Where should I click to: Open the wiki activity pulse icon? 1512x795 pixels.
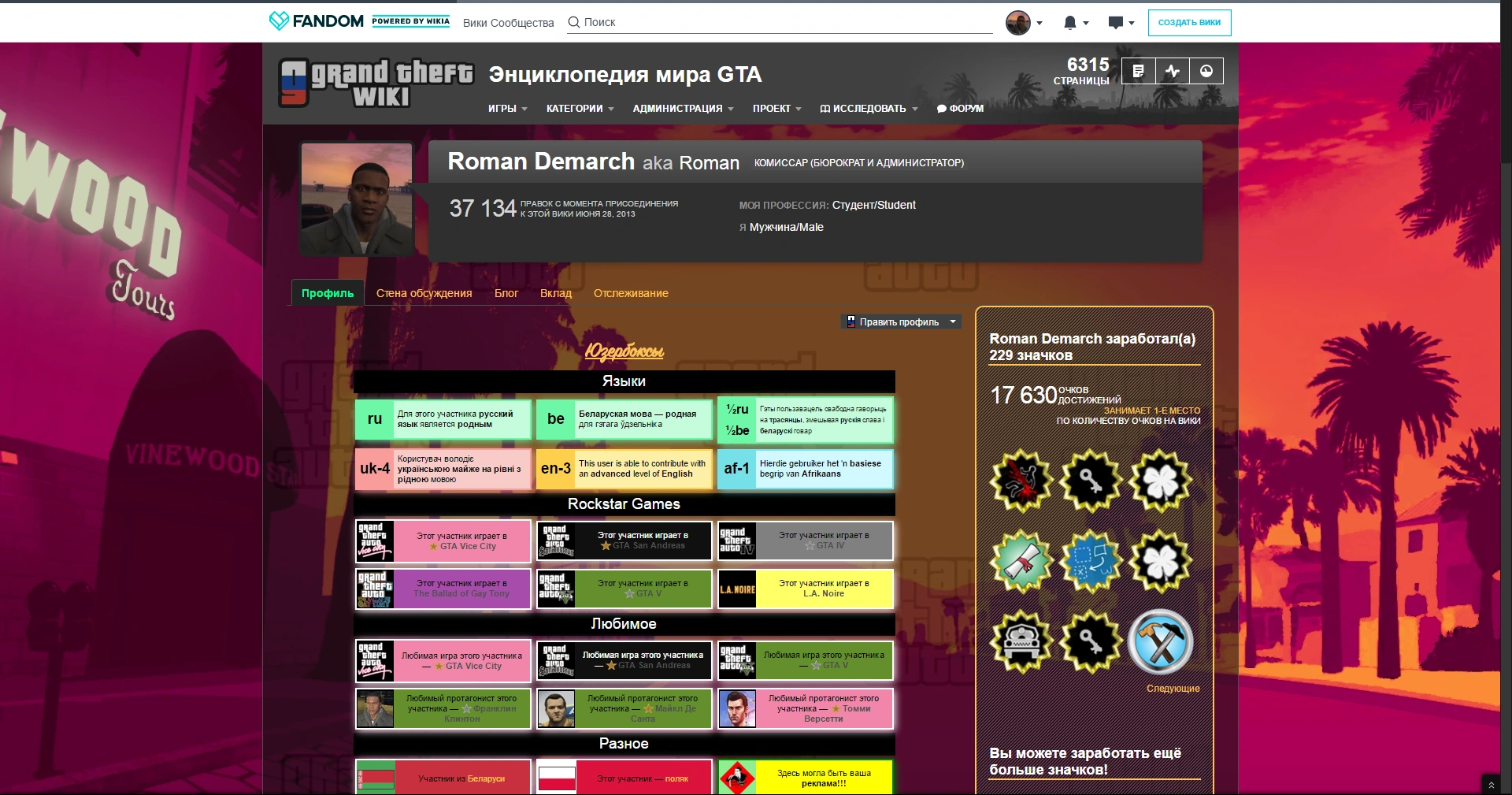coord(1173,71)
